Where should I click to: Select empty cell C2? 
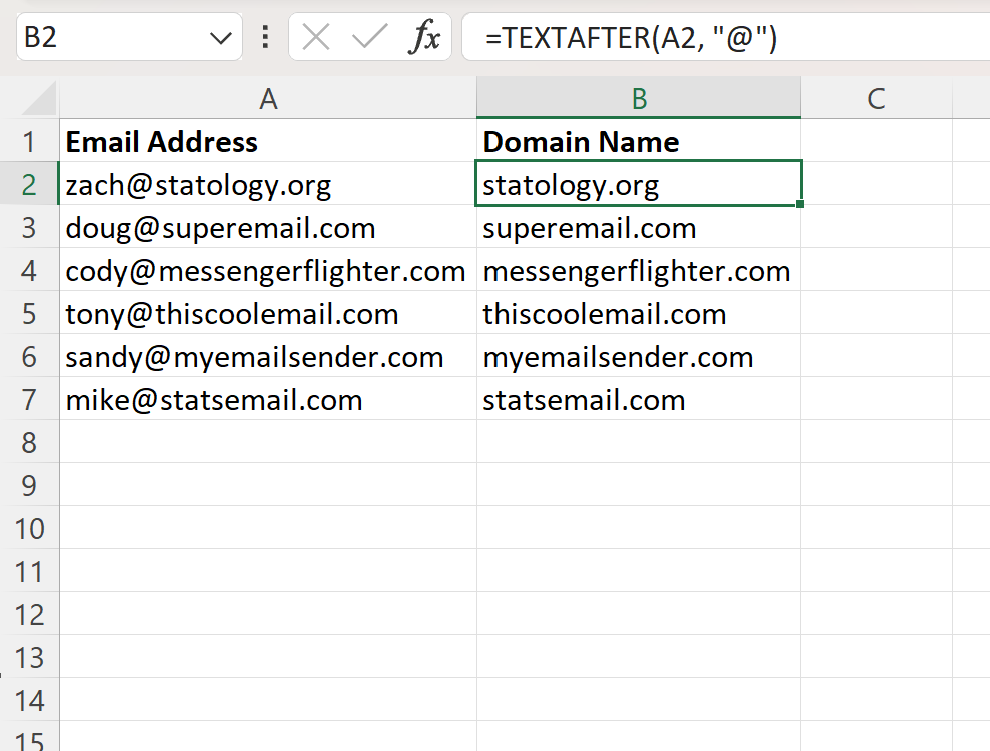876,184
